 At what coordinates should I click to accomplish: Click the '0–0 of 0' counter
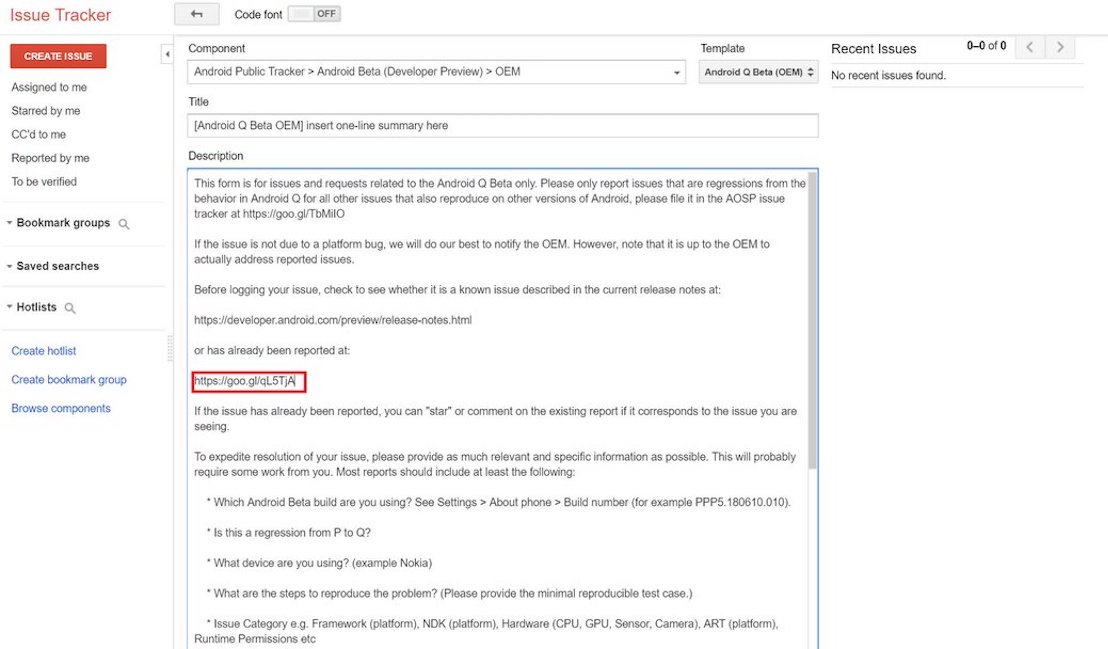[x=986, y=46]
